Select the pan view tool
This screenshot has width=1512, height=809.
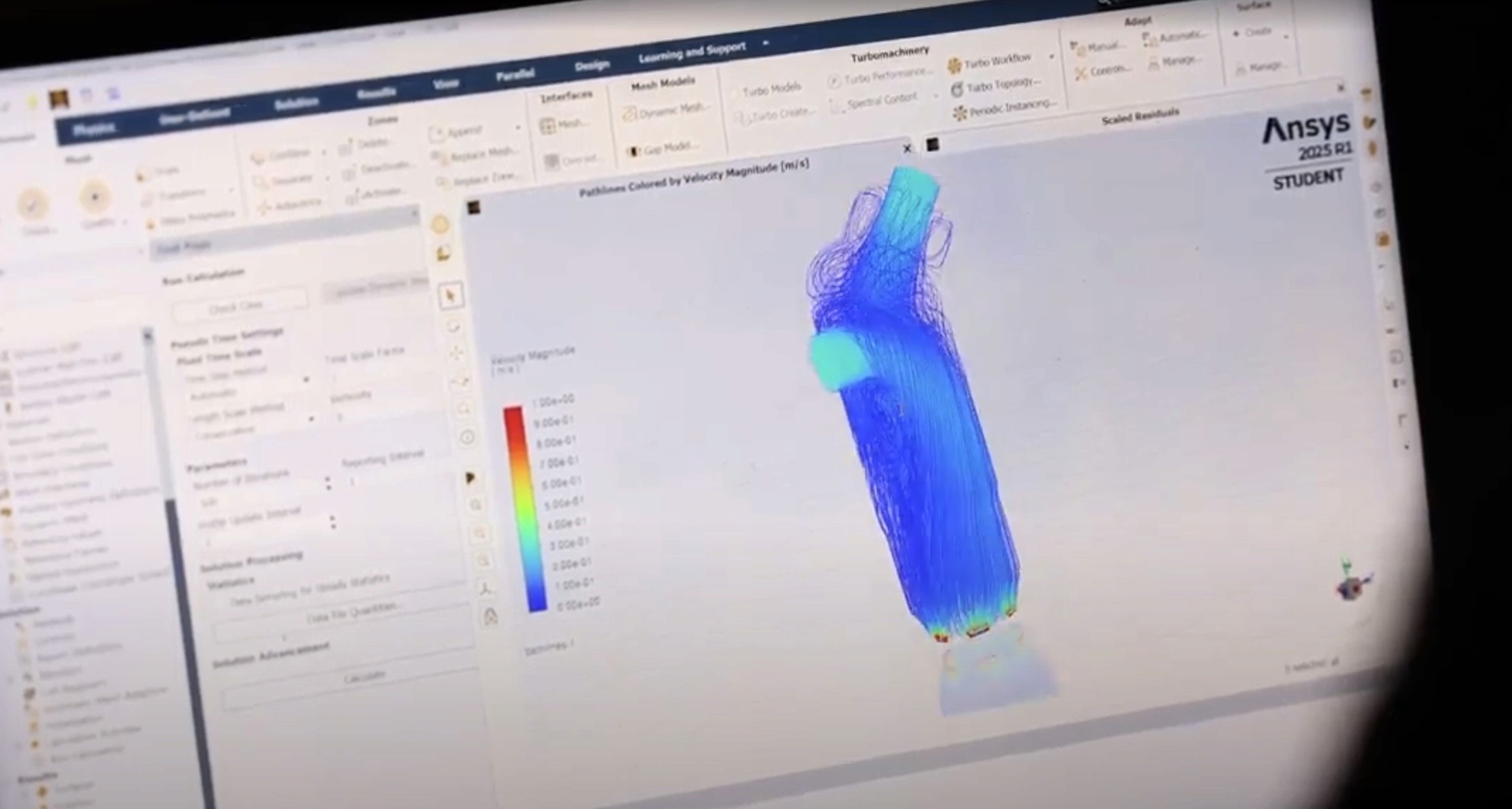click(x=457, y=353)
